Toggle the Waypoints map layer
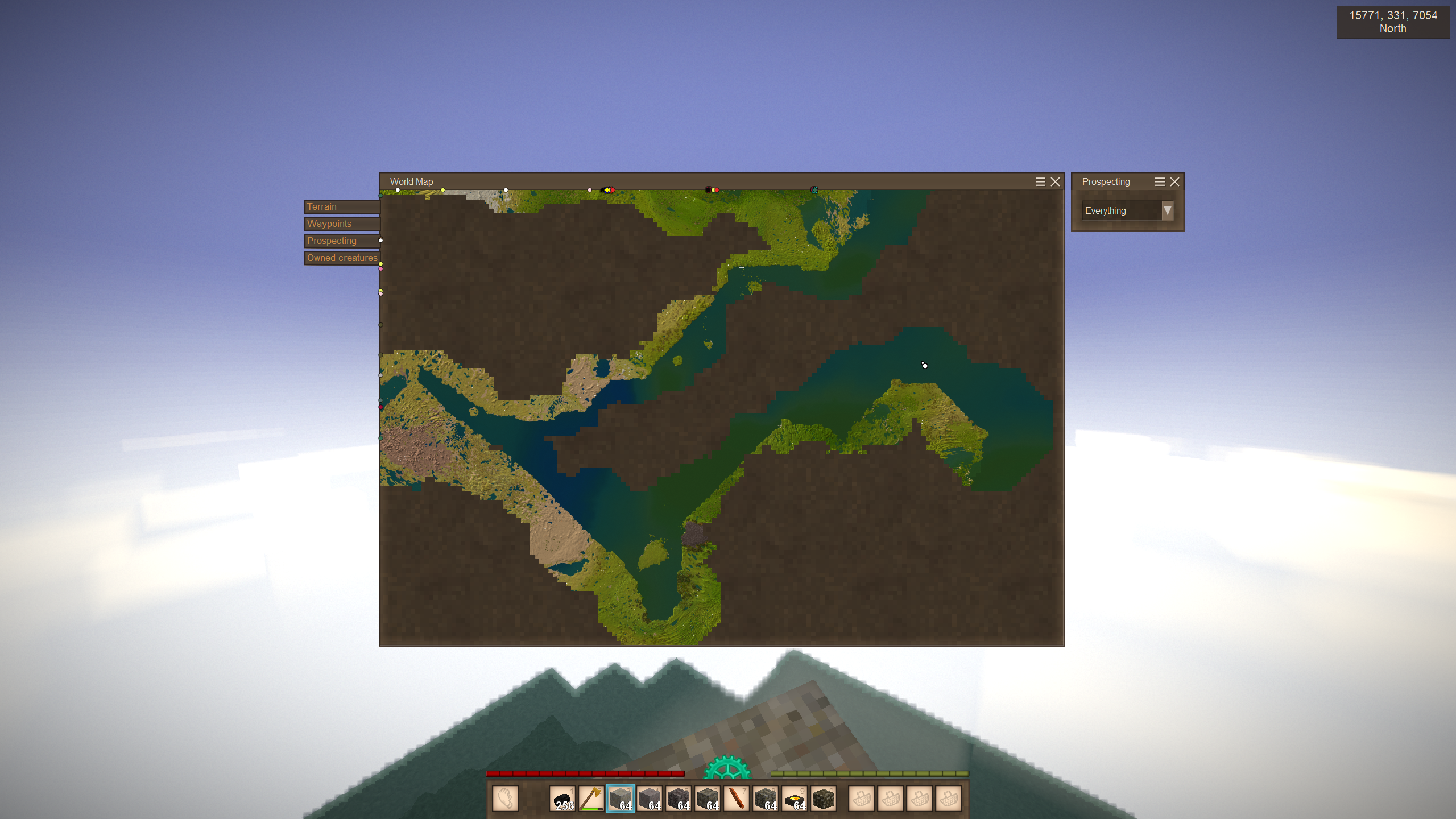 point(341,224)
